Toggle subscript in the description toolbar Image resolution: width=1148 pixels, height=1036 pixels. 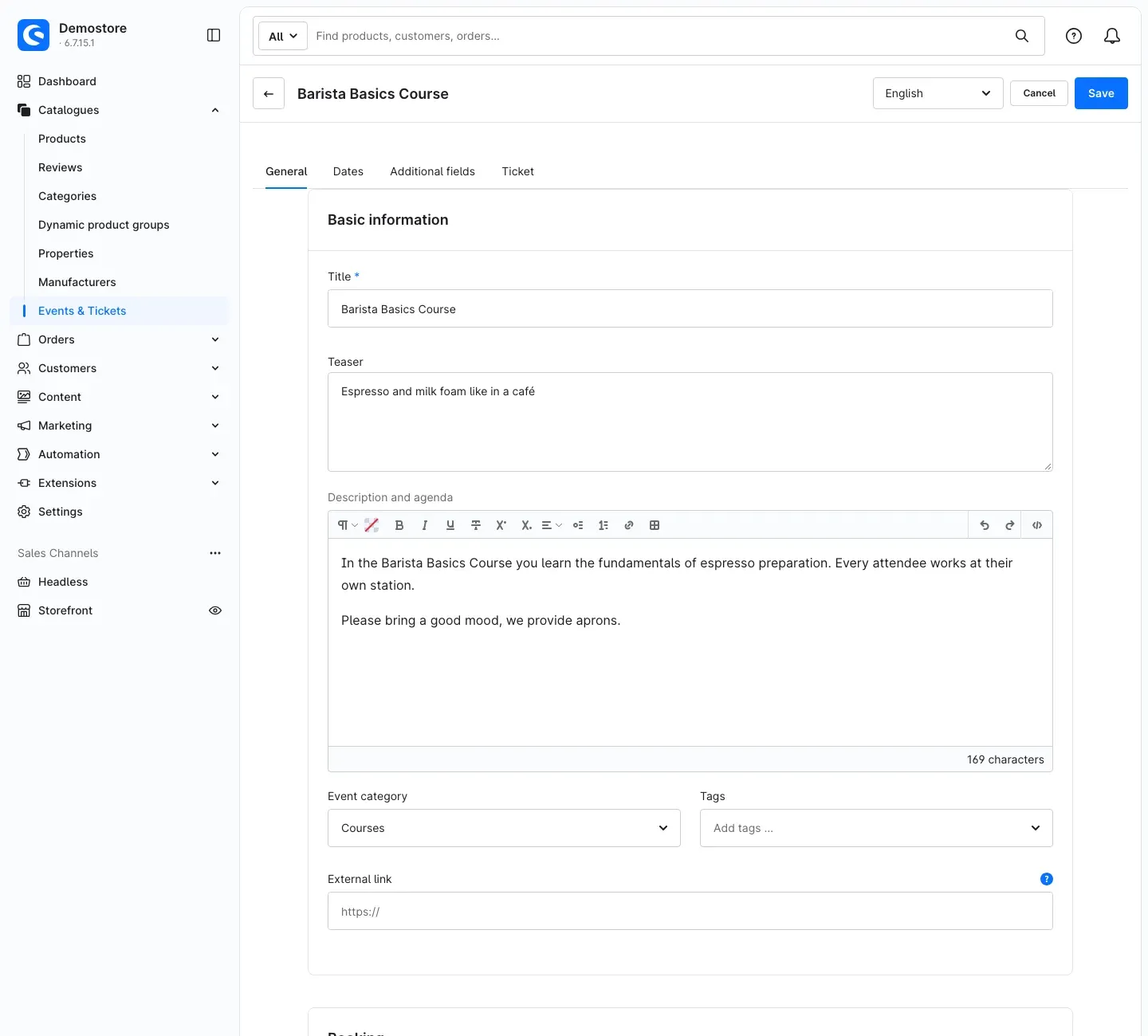pyautogui.click(x=526, y=525)
